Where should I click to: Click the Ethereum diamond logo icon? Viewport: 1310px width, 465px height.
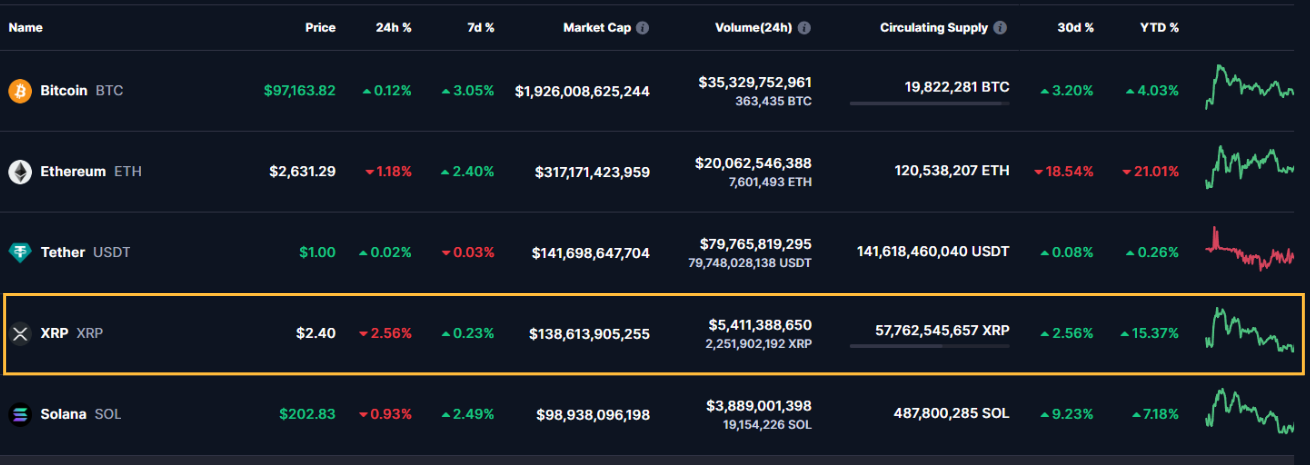pos(20,172)
